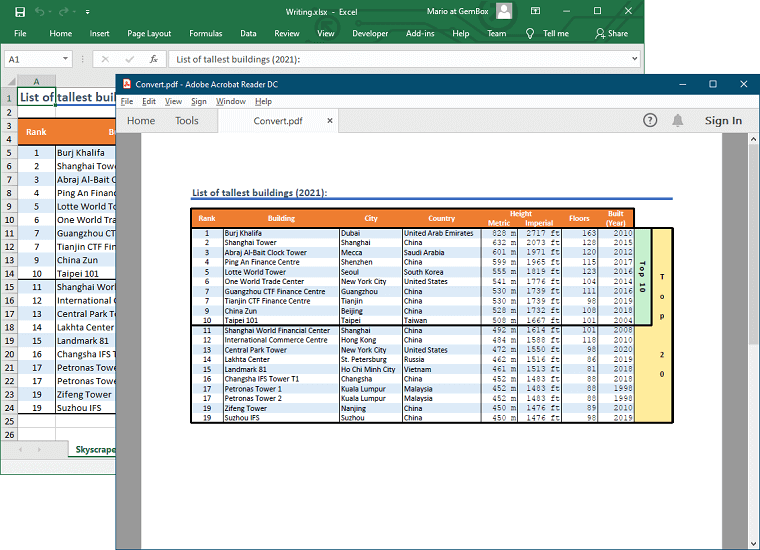The width and height of the screenshot is (760, 550).
Task: Open the Customize Quick Access Toolbar dropdown
Action: pyautogui.click(x=86, y=12)
